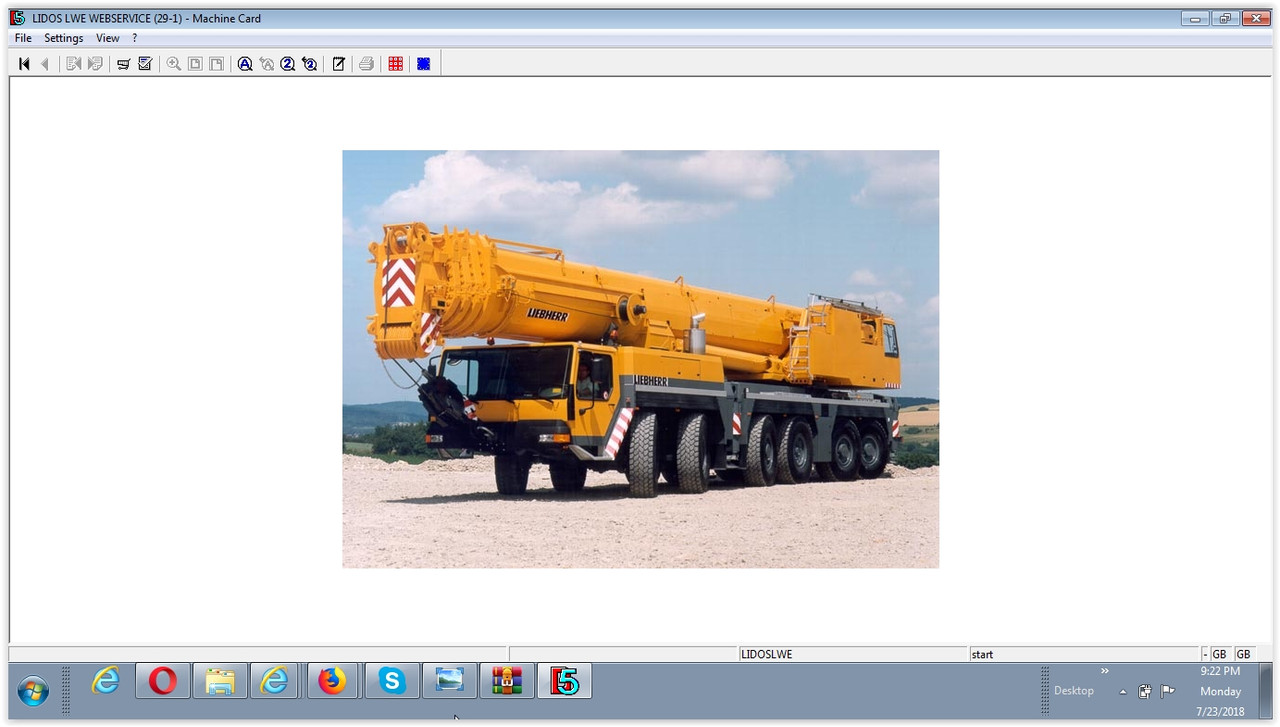The height and width of the screenshot is (727, 1280).
Task: Click the Liebherr crane image
Action: click(640, 359)
